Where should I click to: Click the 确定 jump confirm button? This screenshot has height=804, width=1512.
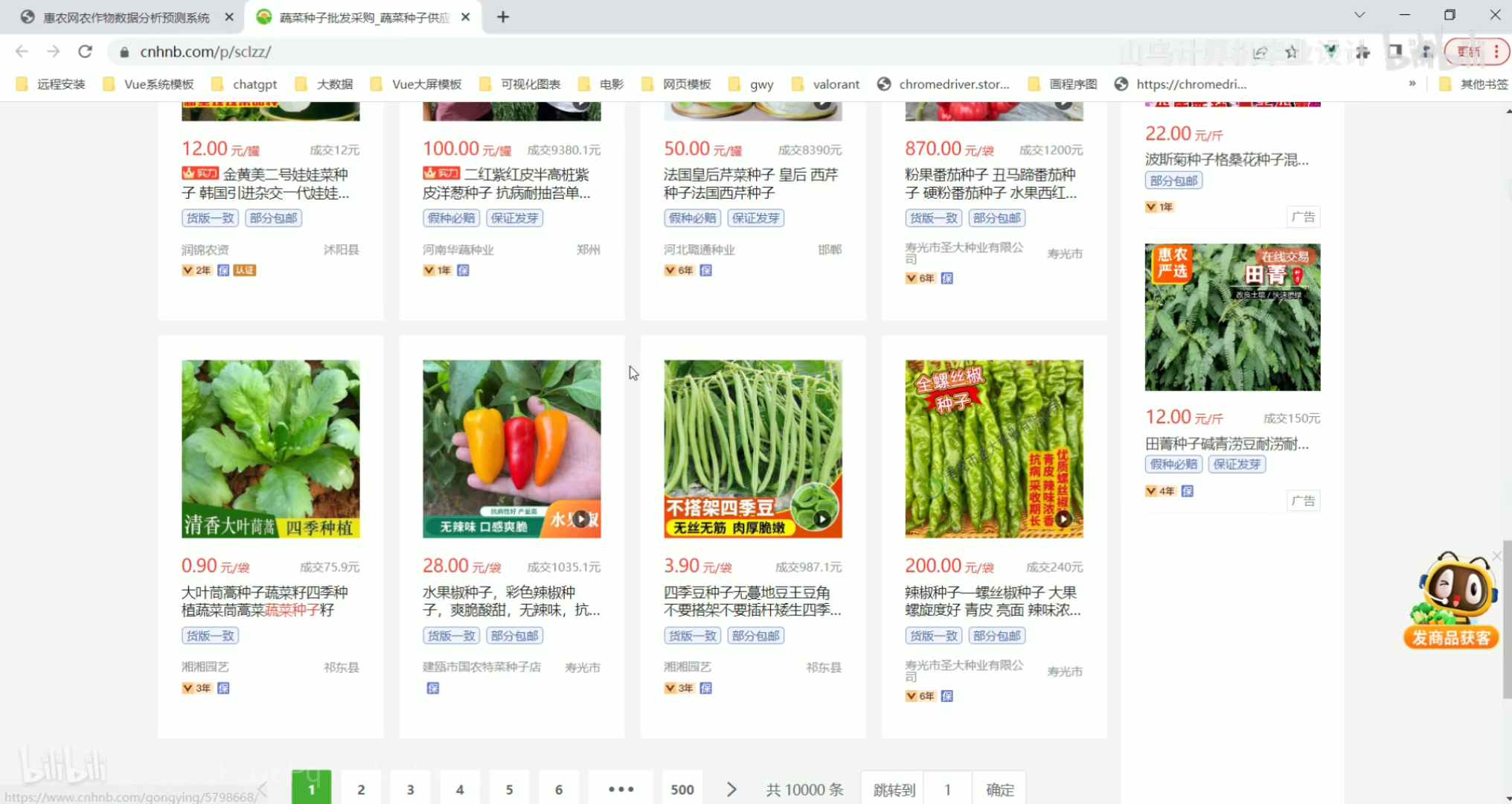999,789
